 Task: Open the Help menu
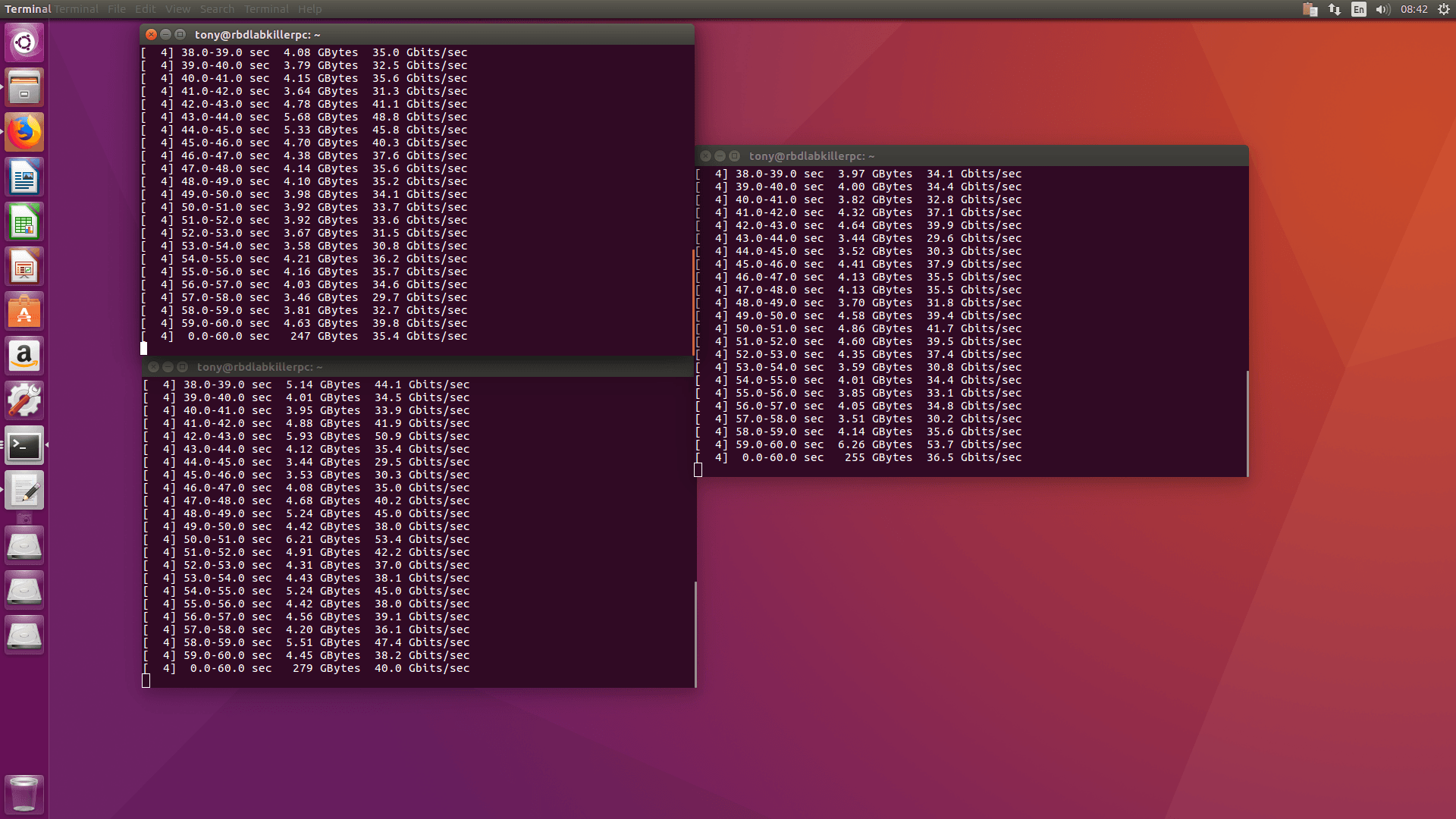point(309,9)
